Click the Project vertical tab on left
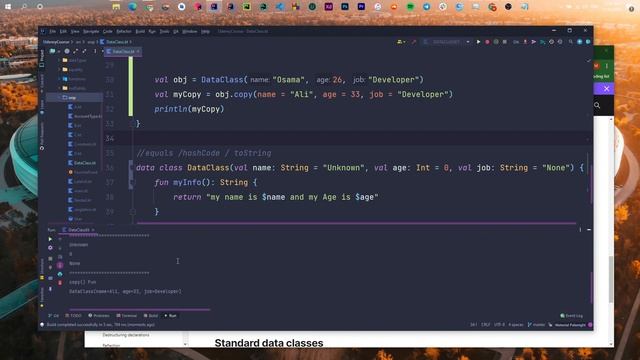This screenshot has height=360, width=640. coord(42,58)
